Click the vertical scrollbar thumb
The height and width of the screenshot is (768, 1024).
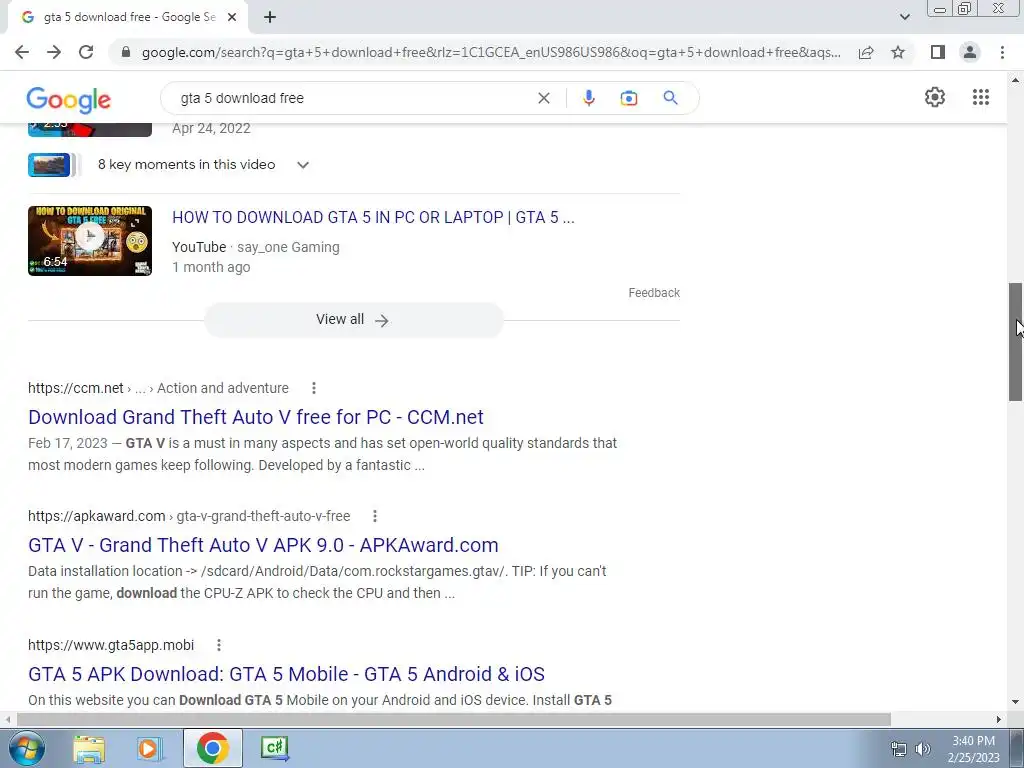click(1015, 342)
